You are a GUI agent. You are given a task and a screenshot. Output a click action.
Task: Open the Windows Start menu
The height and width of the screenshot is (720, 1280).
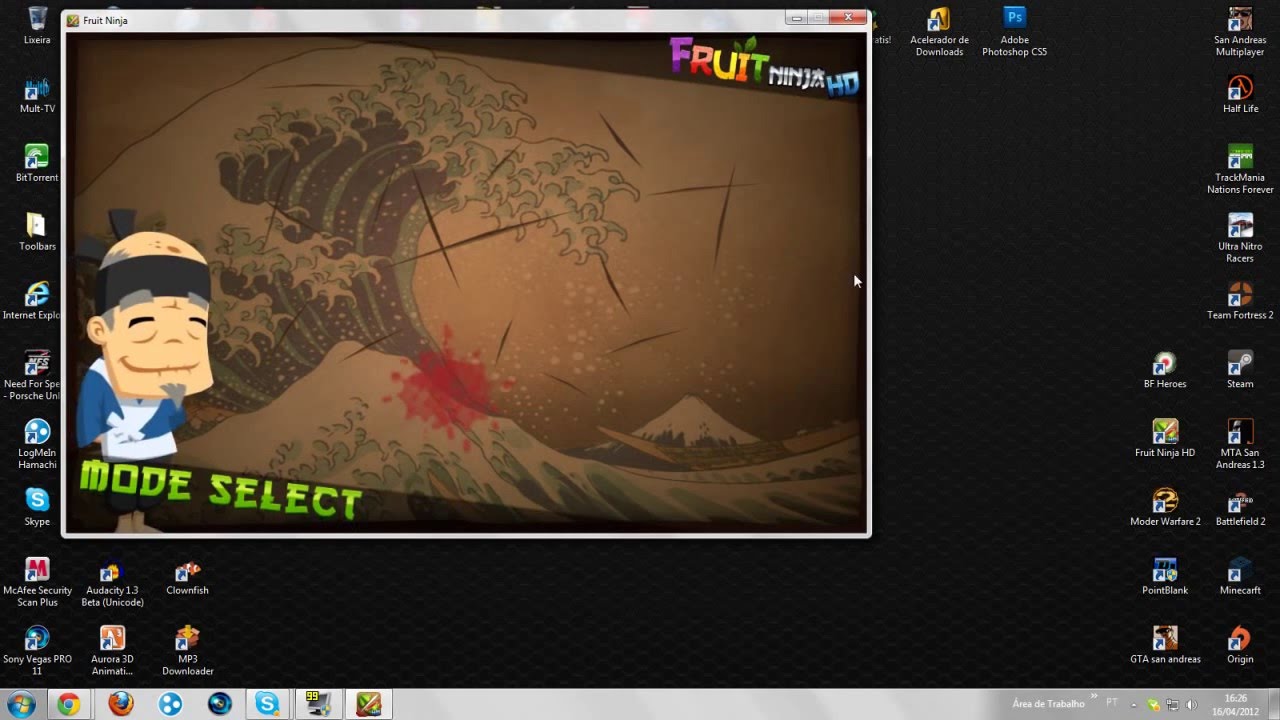tap(20, 705)
